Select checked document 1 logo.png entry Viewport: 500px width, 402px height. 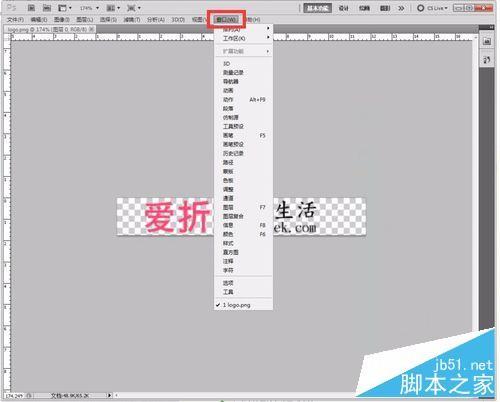(x=243, y=305)
